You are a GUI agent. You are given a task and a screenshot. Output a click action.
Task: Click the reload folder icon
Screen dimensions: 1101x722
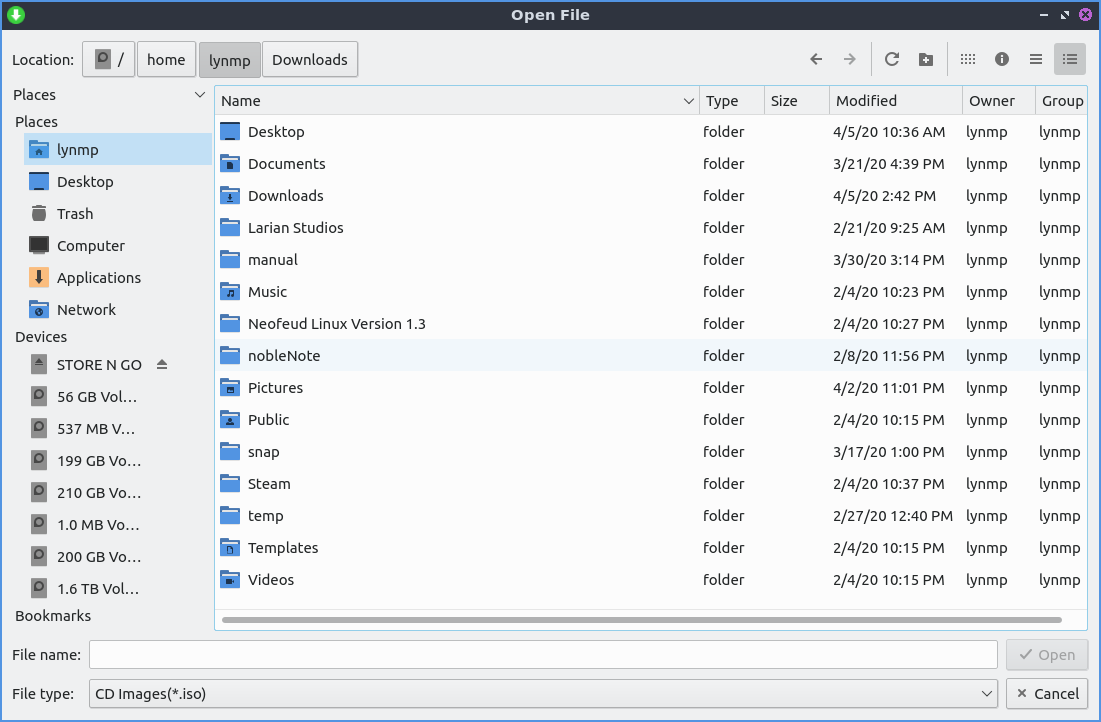pyautogui.click(x=892, y=60)
